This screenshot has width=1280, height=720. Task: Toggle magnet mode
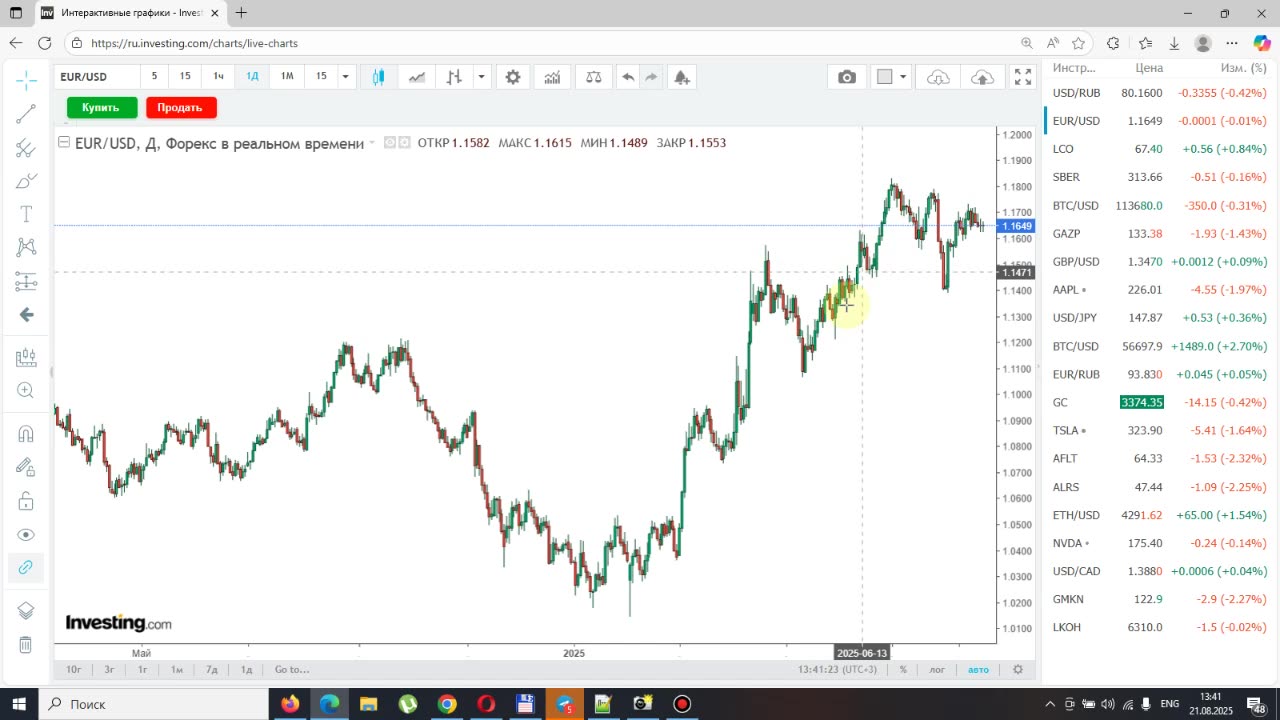26,433
